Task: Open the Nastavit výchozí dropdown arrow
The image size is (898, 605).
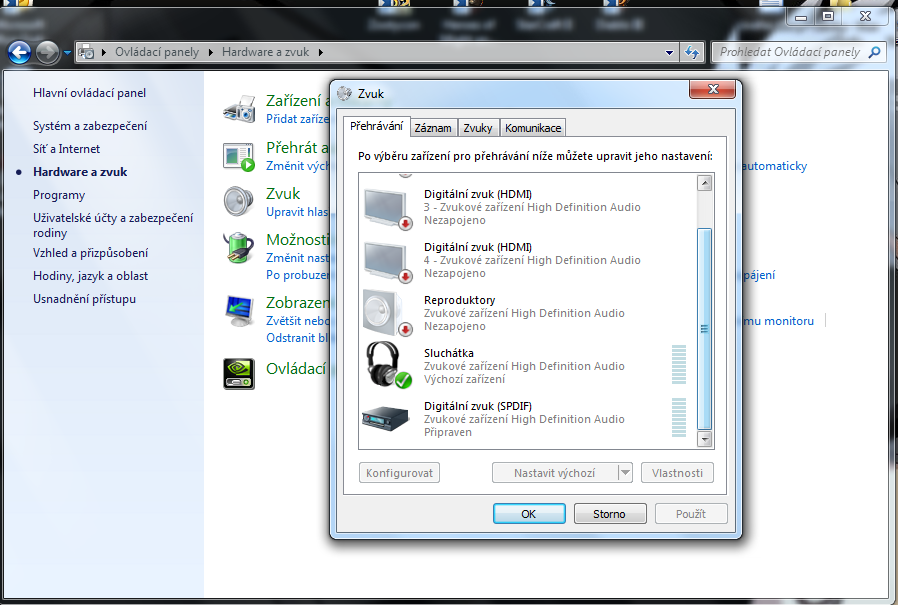Action: [x=625, y=473]
